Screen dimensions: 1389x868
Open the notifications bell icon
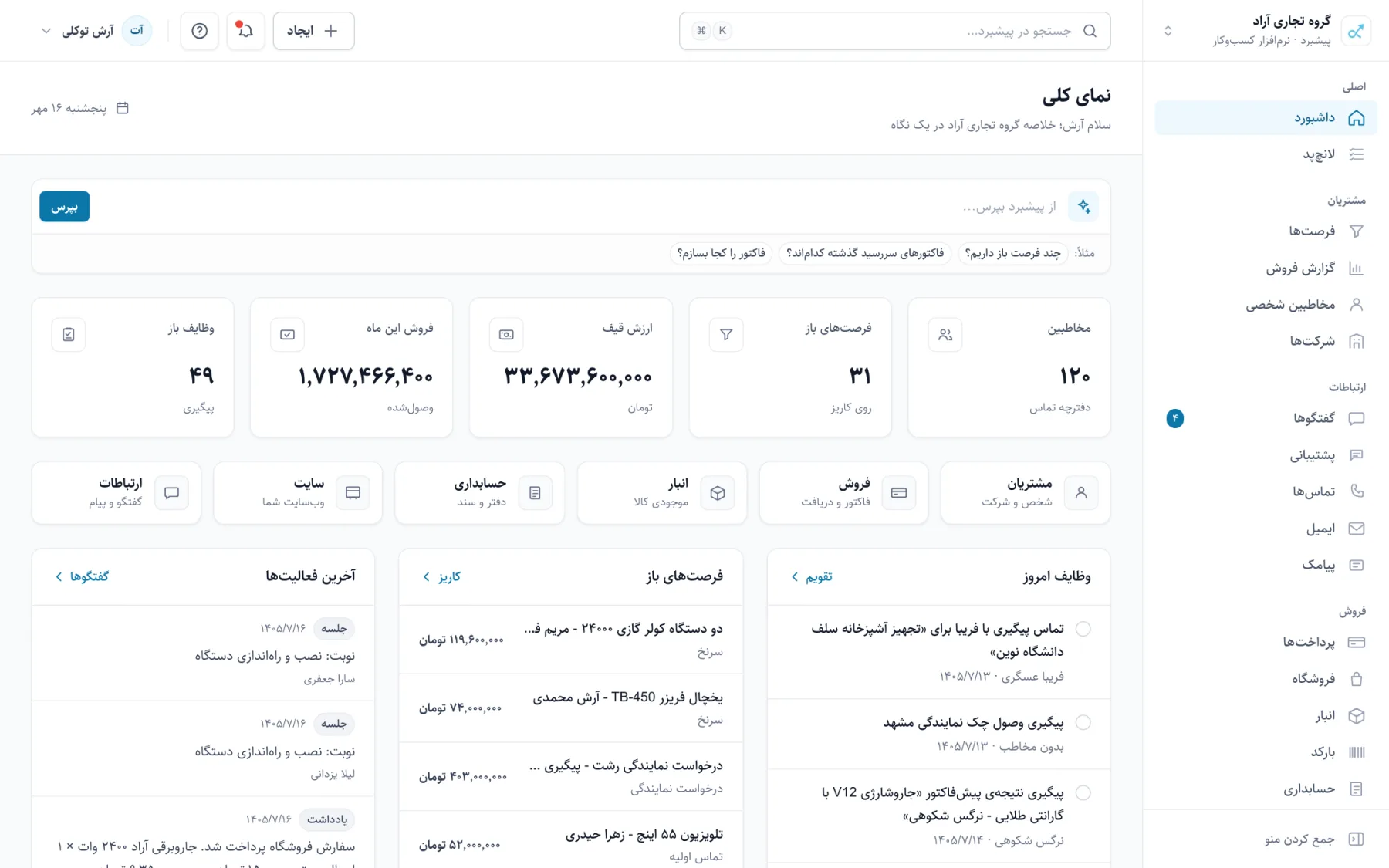click(245, 31)
